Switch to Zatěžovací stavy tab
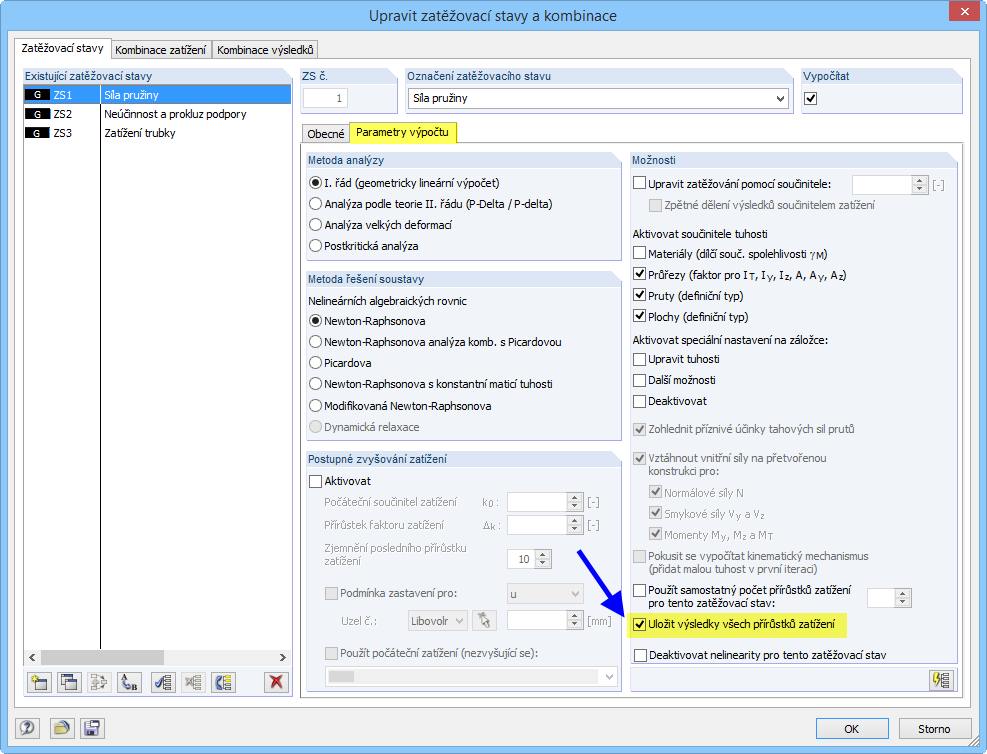This screenshot has width=987, height=754. coord(62,48)
